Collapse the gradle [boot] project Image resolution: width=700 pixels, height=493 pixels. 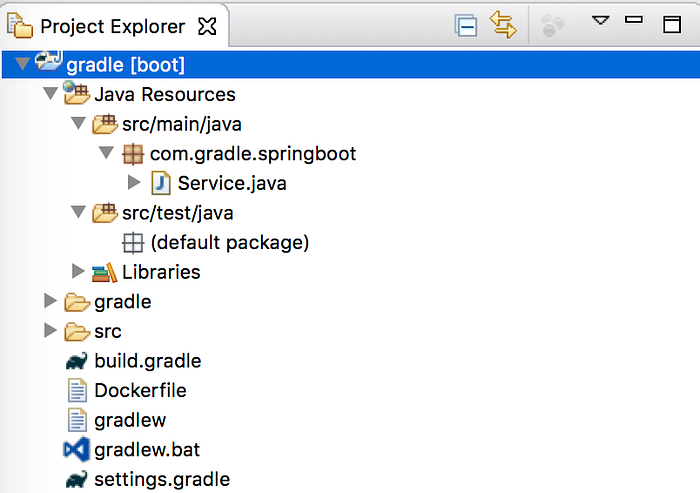[x=22, y=64]
